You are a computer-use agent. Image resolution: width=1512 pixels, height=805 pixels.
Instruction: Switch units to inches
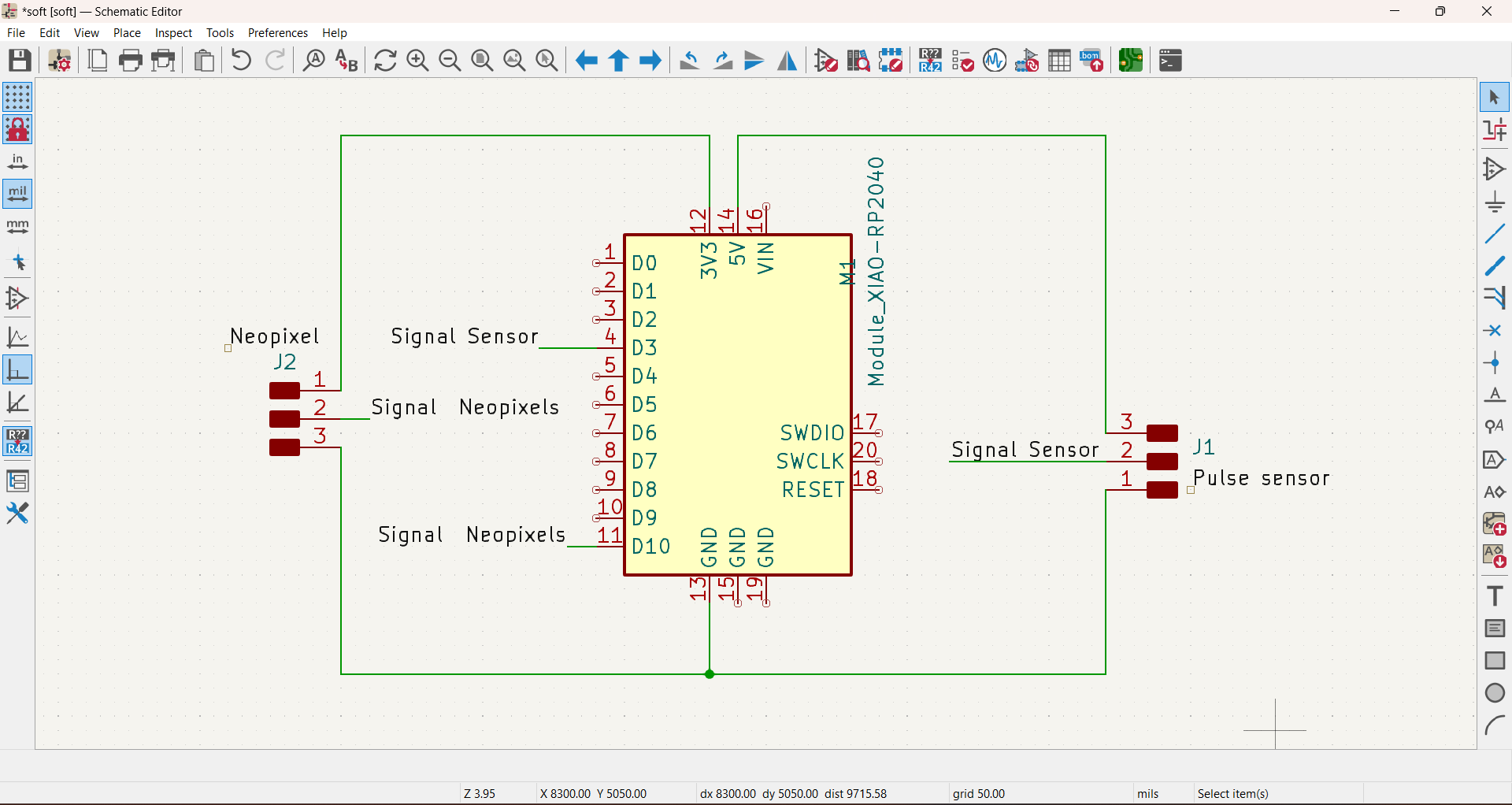click(17, 162)
